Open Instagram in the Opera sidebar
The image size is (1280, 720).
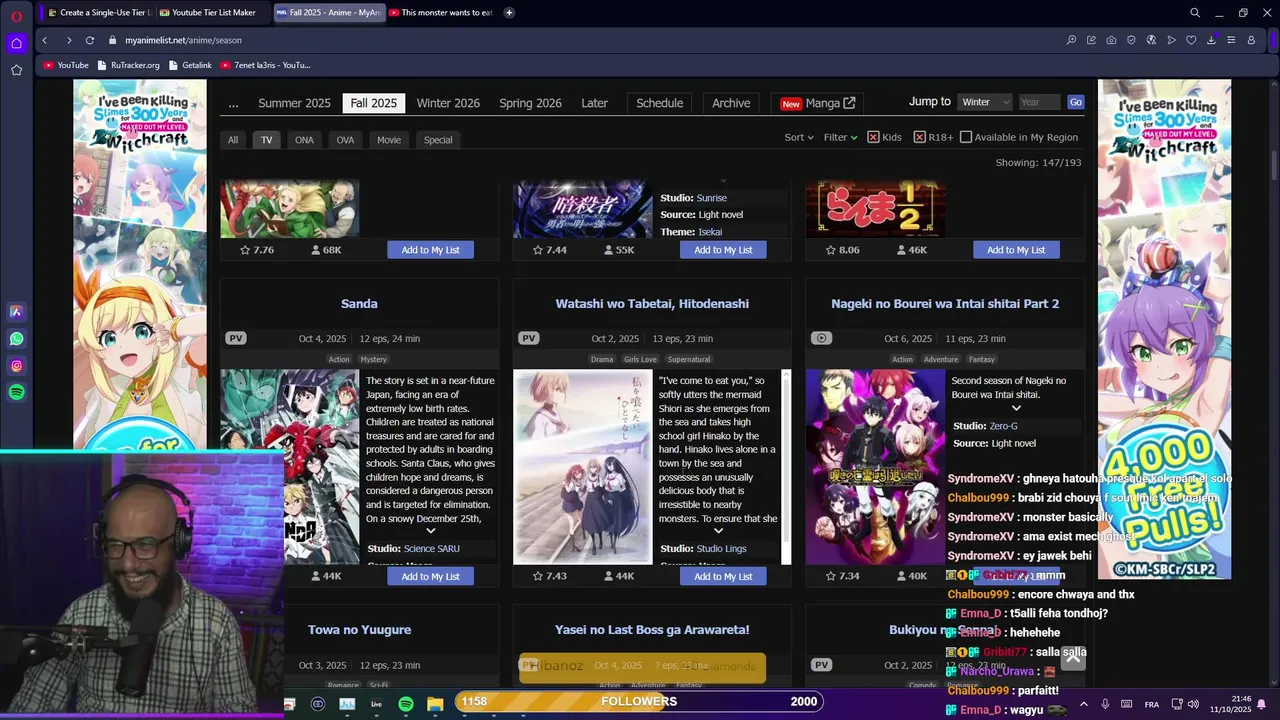pos(16,366)
